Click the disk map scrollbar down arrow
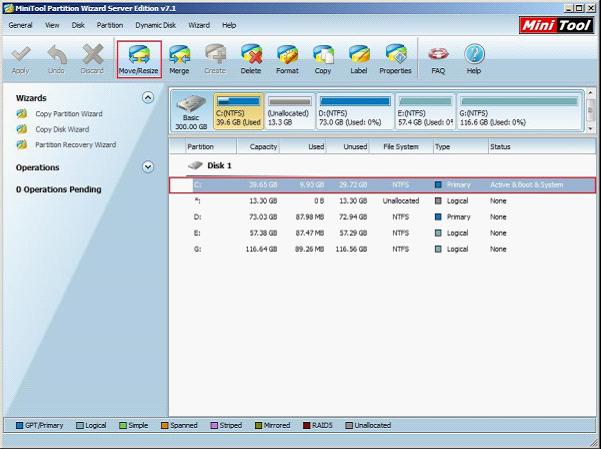Viewport: 601px width, 449px height. pyautogui.click(x=591, y=128)
